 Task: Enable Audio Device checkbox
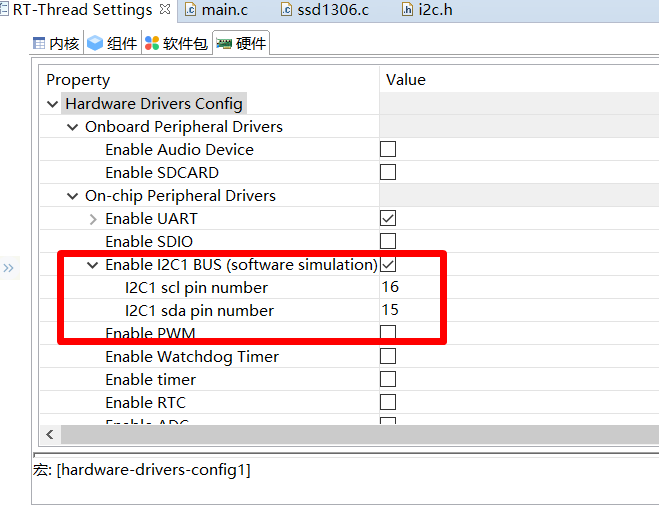tap(388, 149)
